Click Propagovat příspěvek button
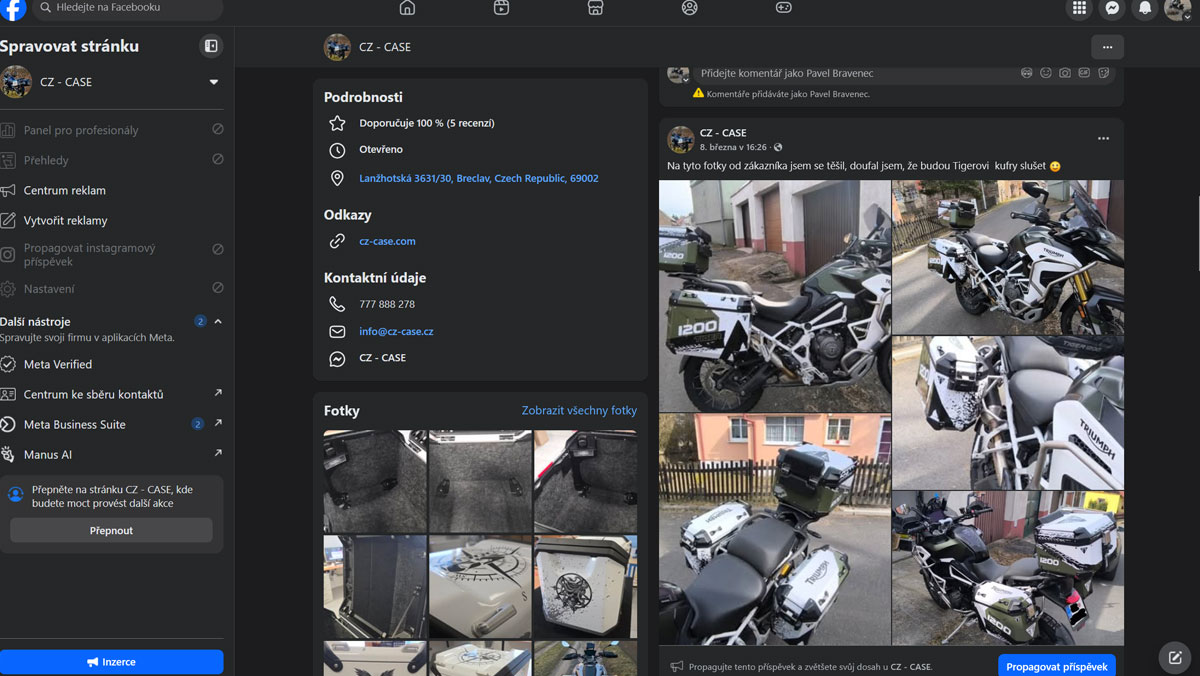Screen dimensions: 1200x676 (1057, 666)
